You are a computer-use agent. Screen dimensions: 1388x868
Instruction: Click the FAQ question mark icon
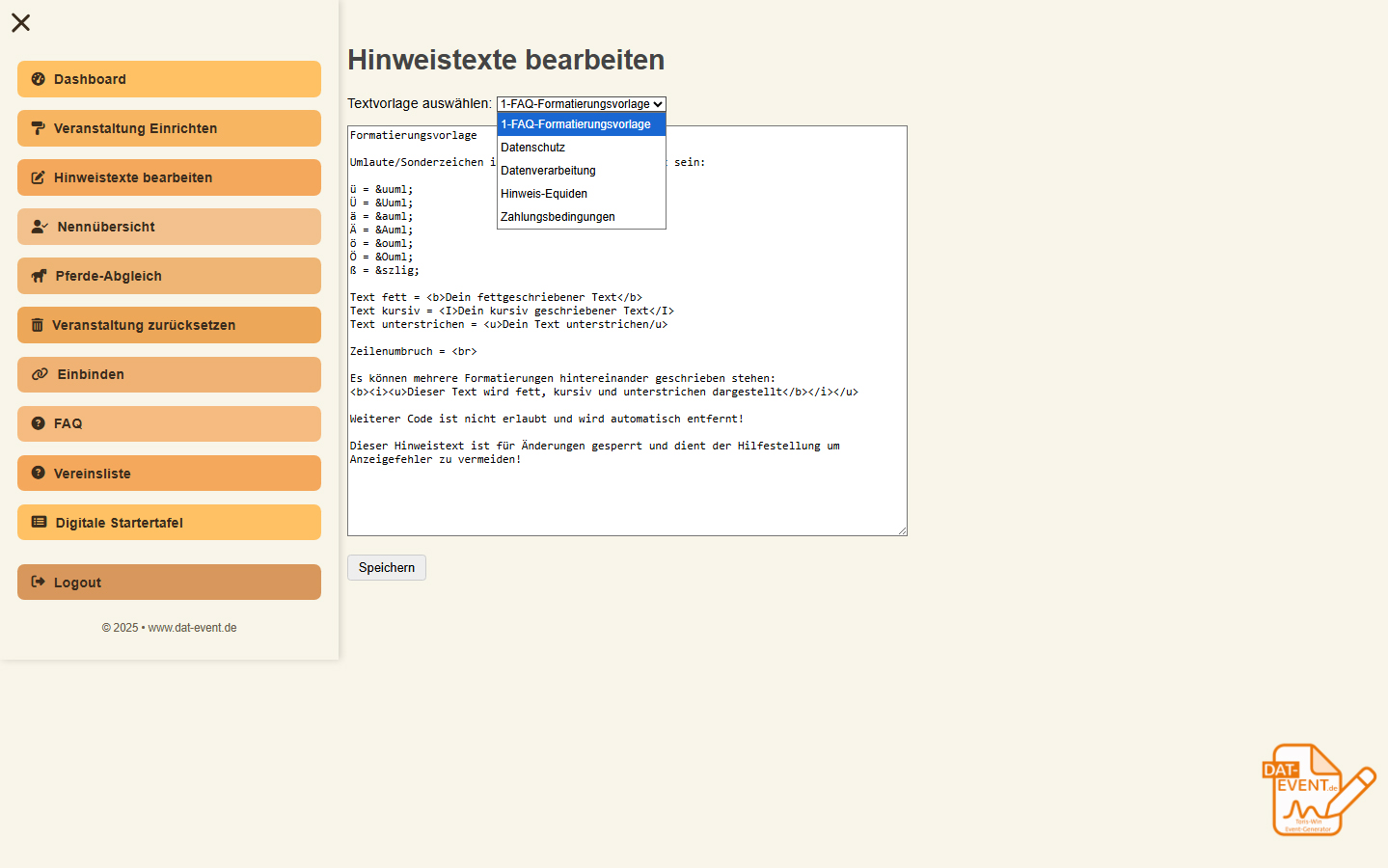point(38,422)
